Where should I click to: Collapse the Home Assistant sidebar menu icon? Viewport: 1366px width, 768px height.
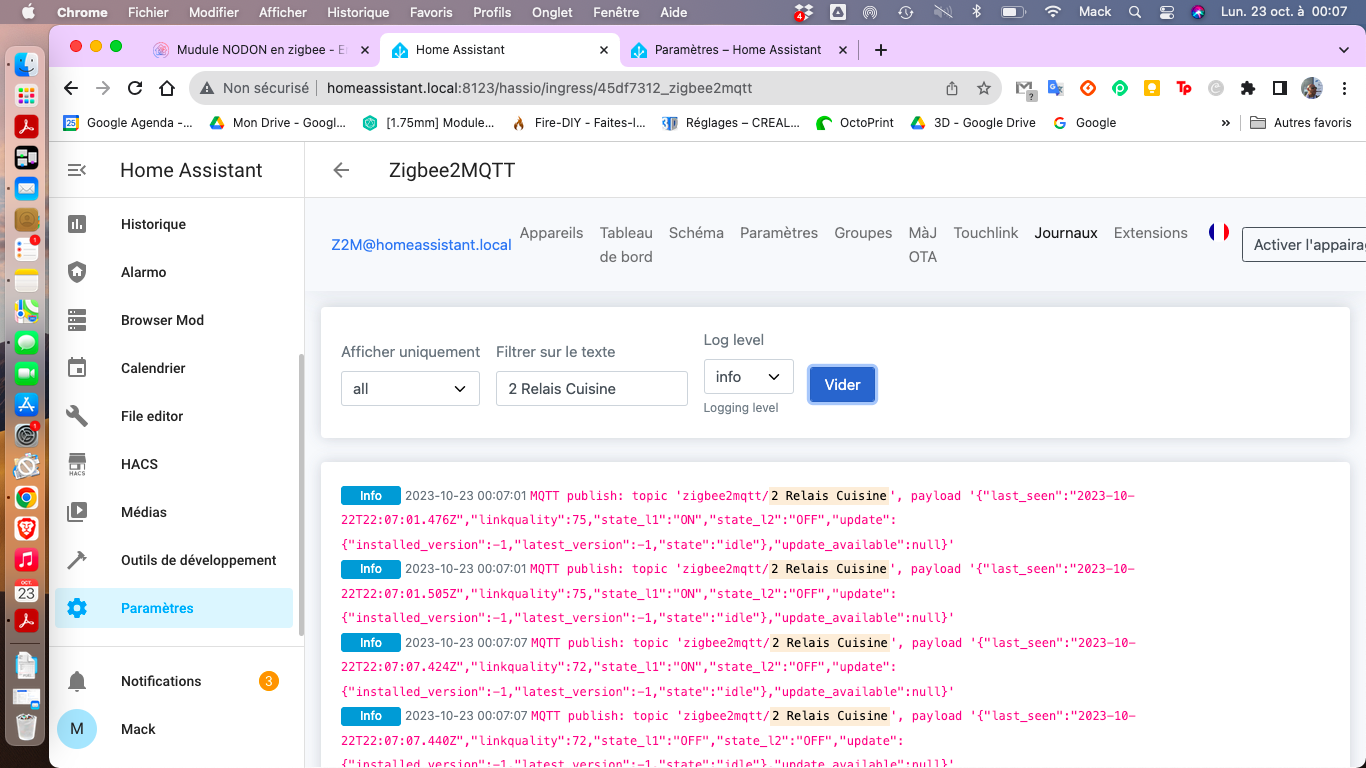[x=77, y=170]
